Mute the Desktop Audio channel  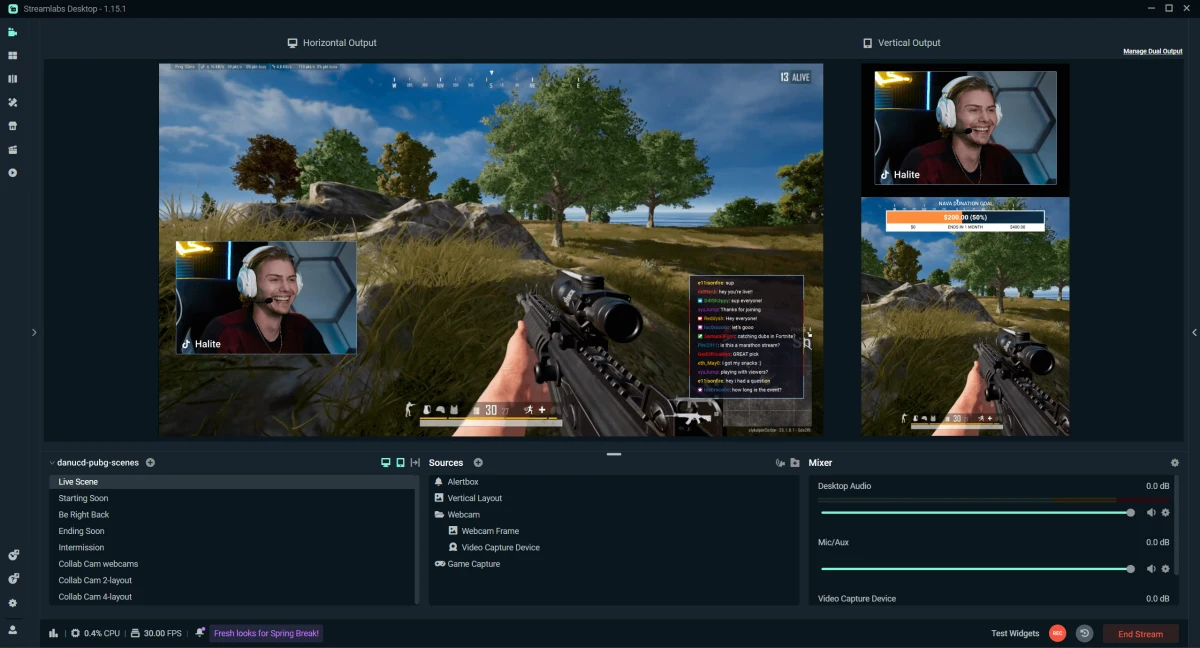pyautogui.click(x=1148, y=512)
